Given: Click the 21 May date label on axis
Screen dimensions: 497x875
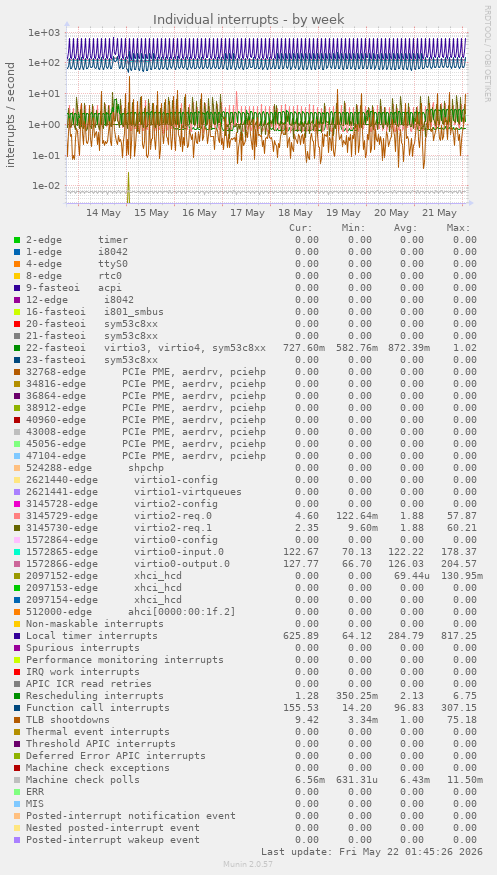Looking at the screenshot, I should point(439,213).
